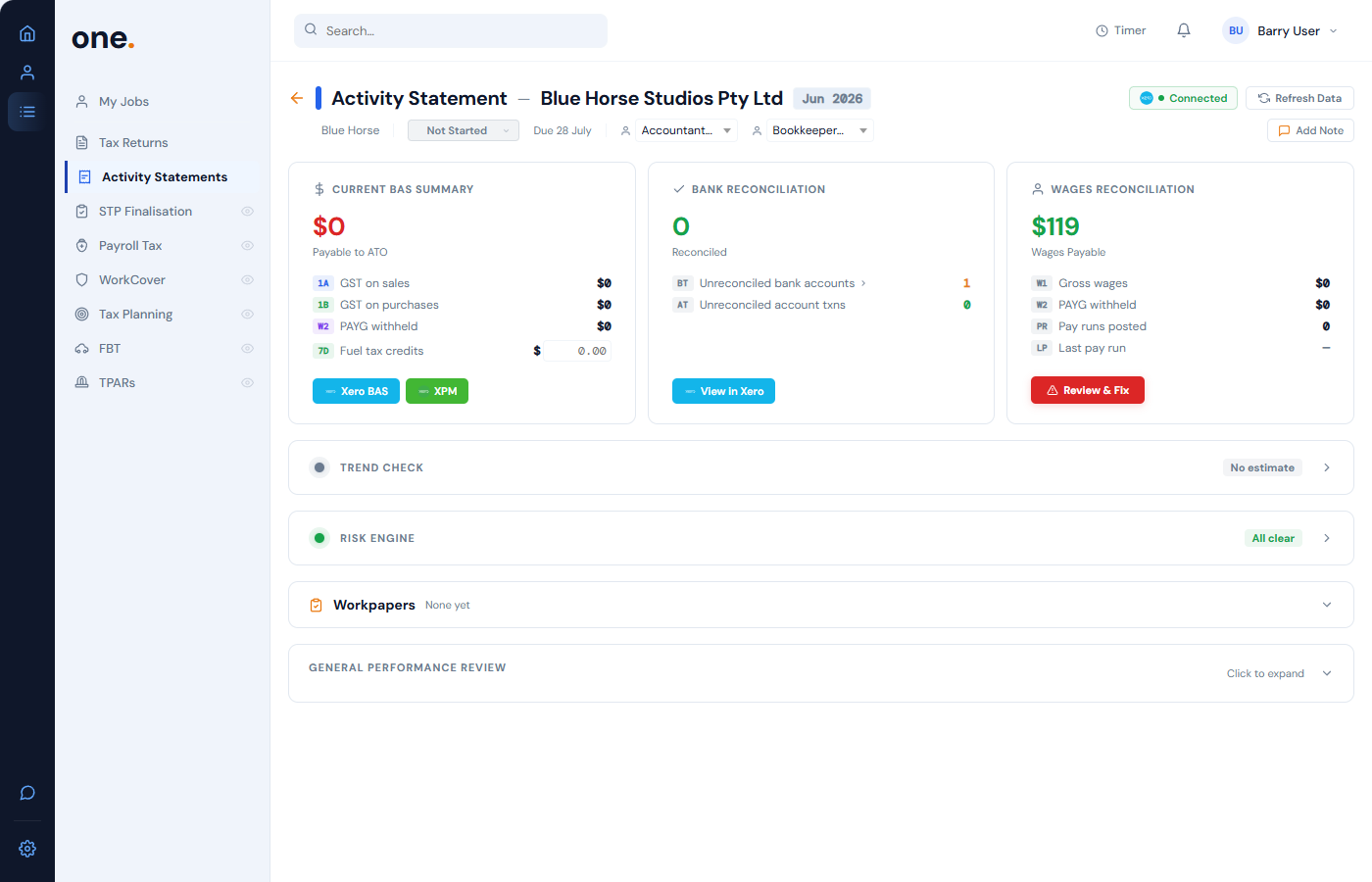This screenshot has width=1372, height=882.
Task: Open the Not Started status dropdown
Action: click(464, 130)
